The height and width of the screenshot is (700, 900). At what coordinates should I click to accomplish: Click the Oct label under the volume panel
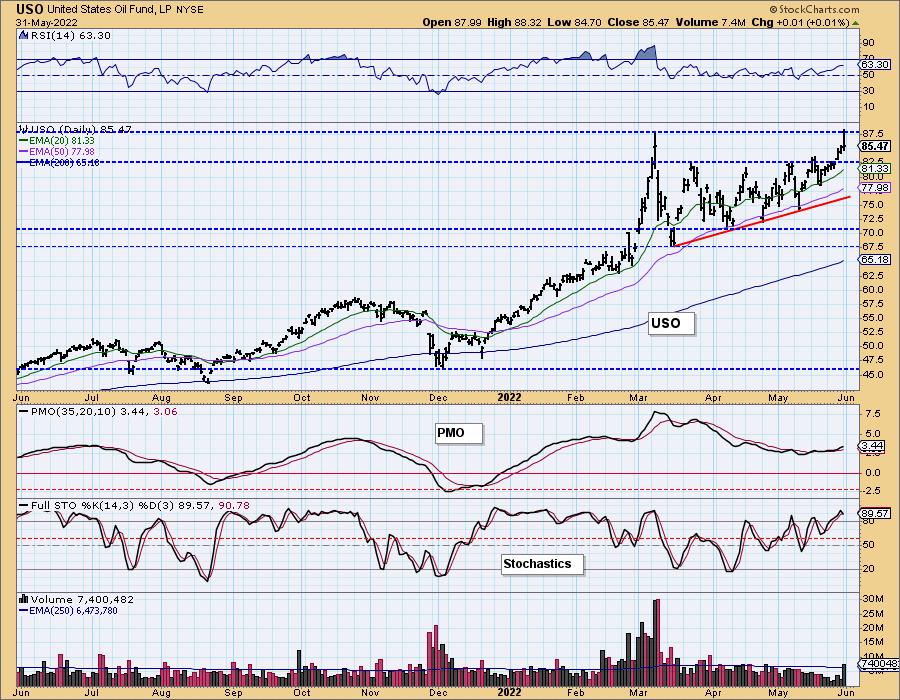tap(301, 693)
